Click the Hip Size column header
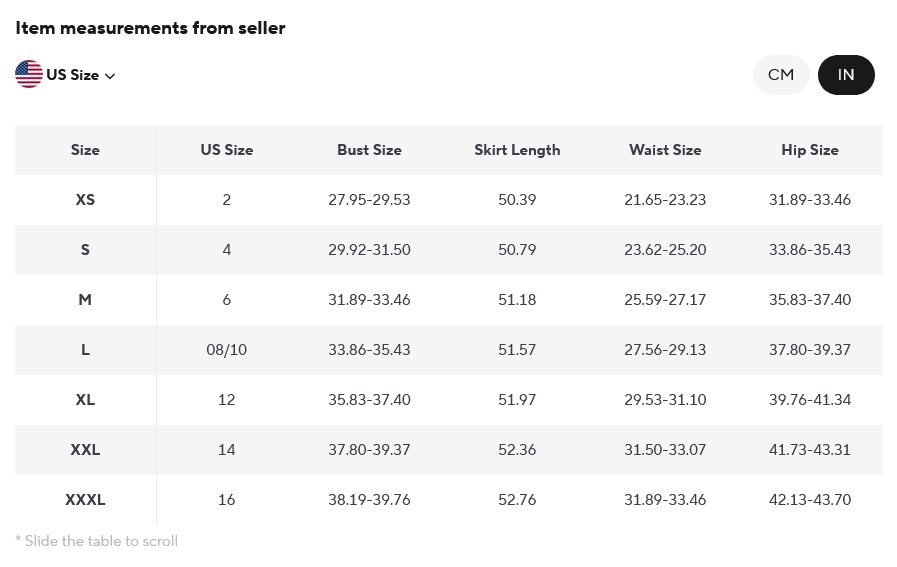897x567 pixels. (x=810, y=150)
